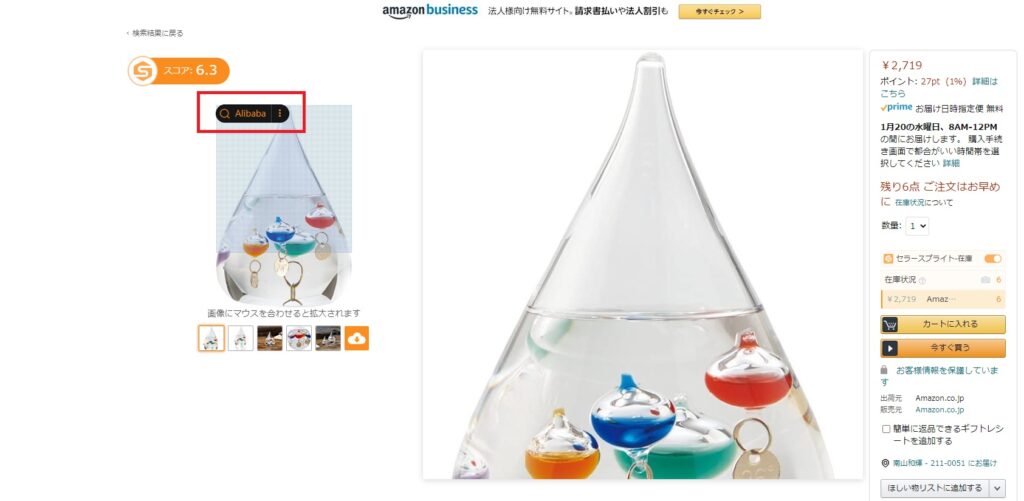The image size is (1024, 501).
Task: Open the 数量 quantity dropdown
Action: coord(917,226)
